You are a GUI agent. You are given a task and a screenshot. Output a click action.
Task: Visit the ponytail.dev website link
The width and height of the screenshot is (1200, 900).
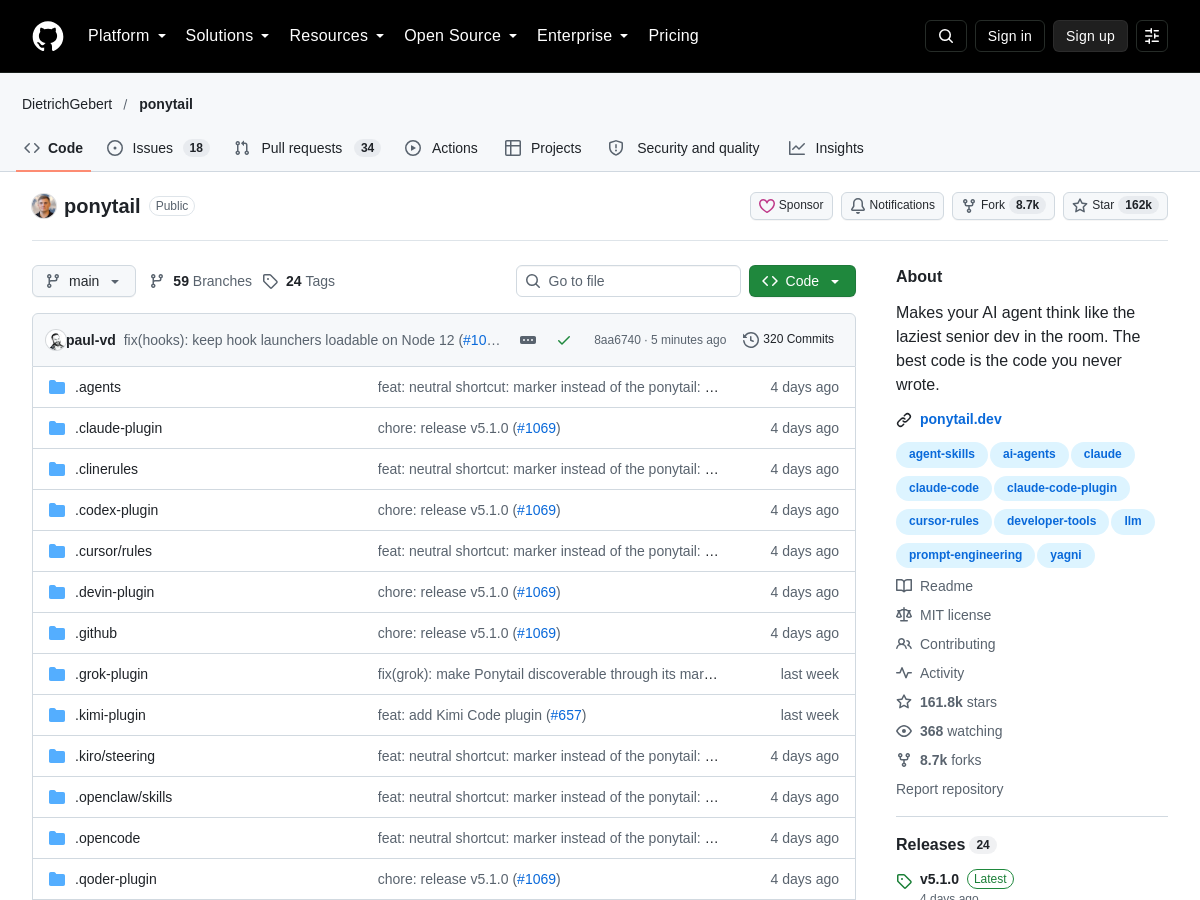click(961, 419)
